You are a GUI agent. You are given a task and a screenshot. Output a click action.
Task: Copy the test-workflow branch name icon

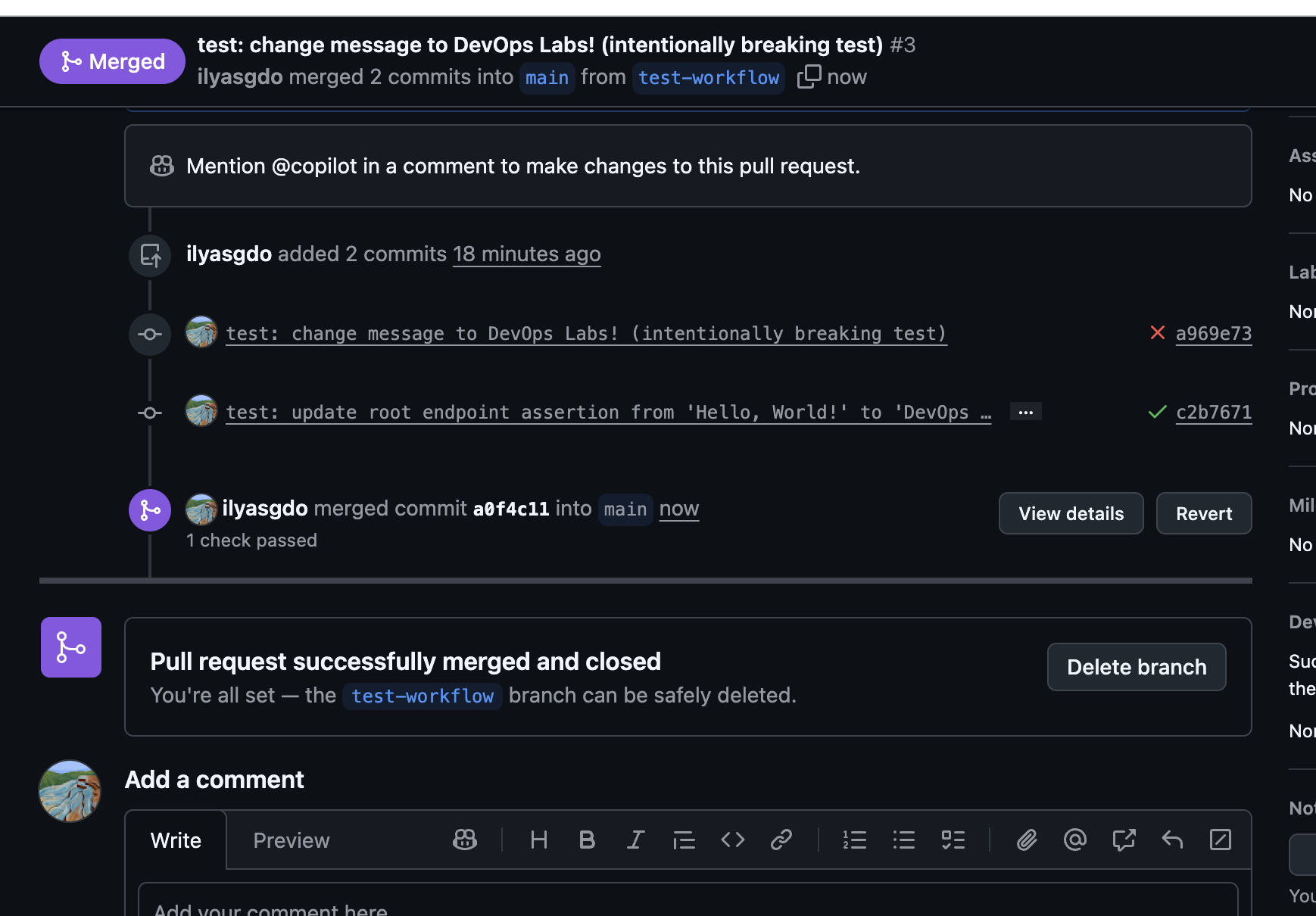click(x=809, y=76)
